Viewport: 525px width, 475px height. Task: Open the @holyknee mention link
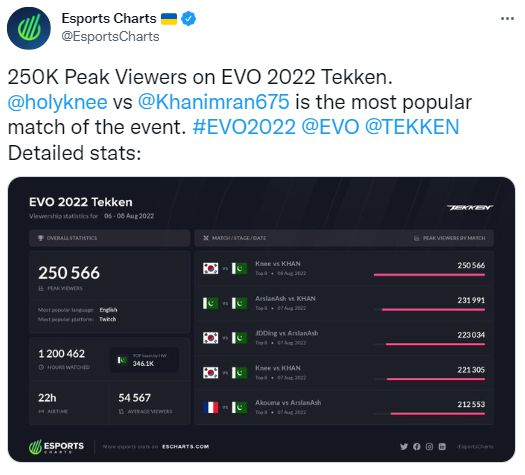[57, 102]
